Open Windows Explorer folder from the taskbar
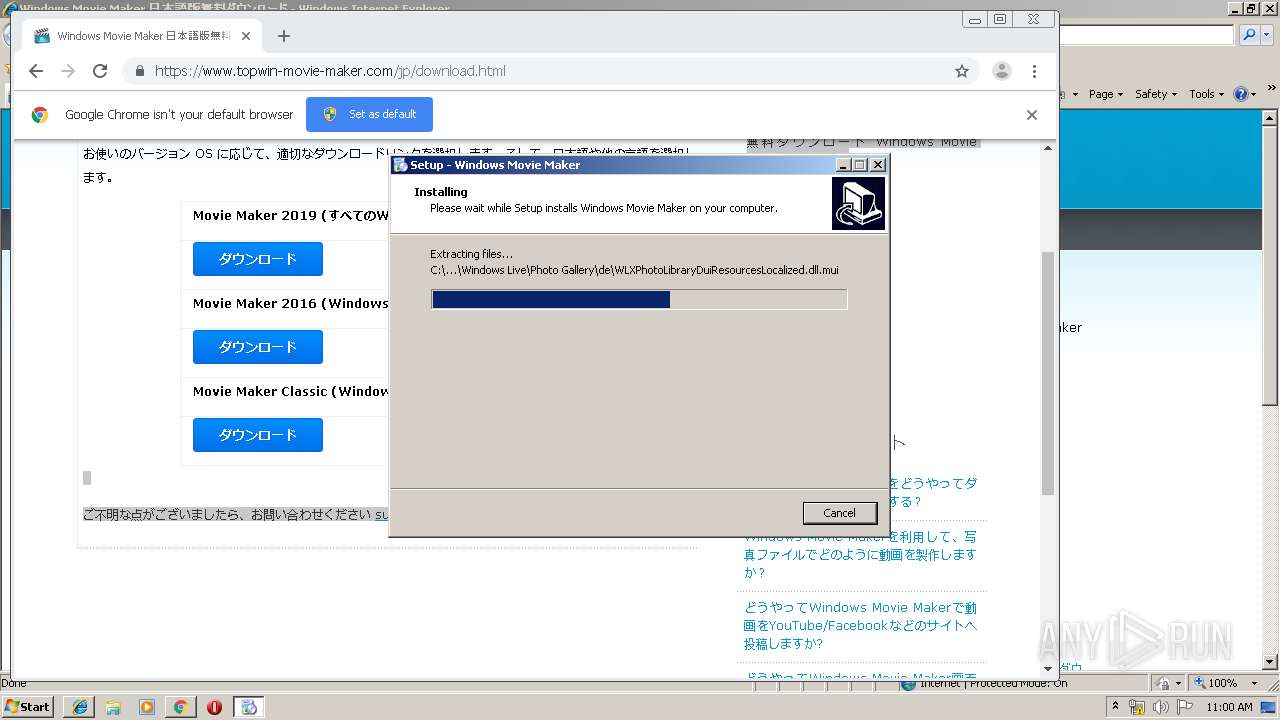This screenshot has width=1280, height=720. click(113, 707)
